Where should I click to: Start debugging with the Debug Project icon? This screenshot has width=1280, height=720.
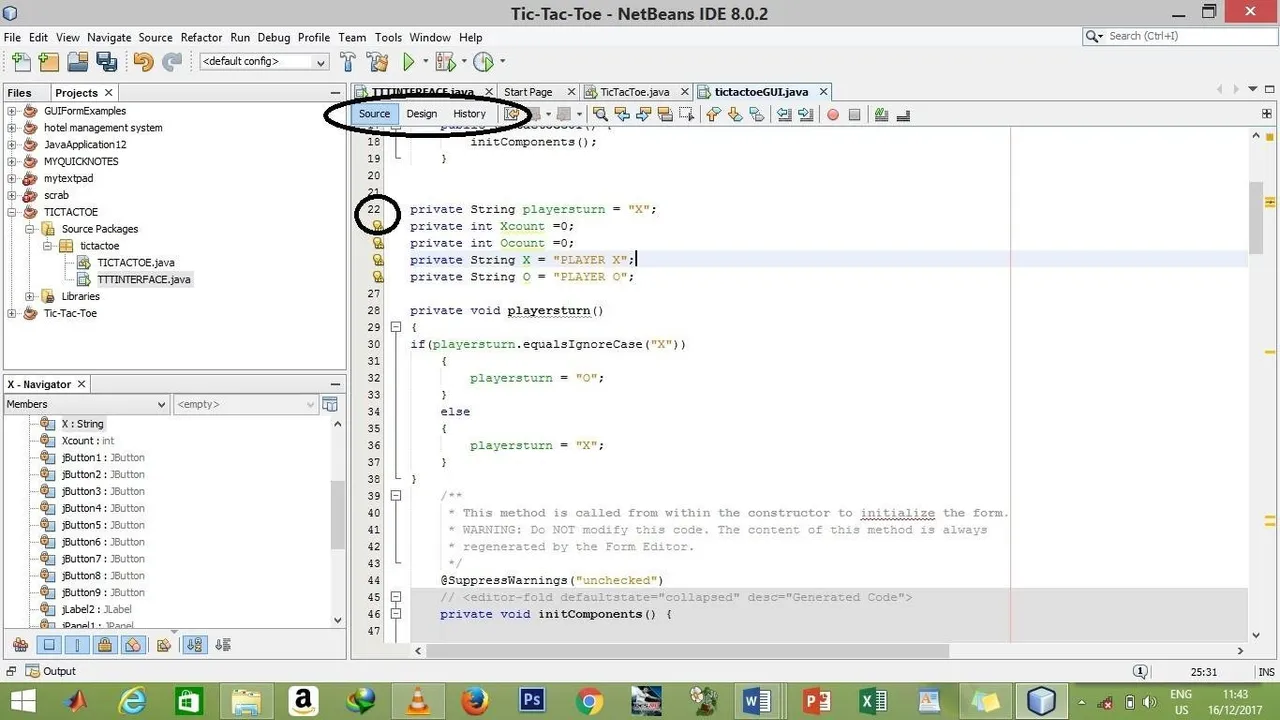(444, 62)
